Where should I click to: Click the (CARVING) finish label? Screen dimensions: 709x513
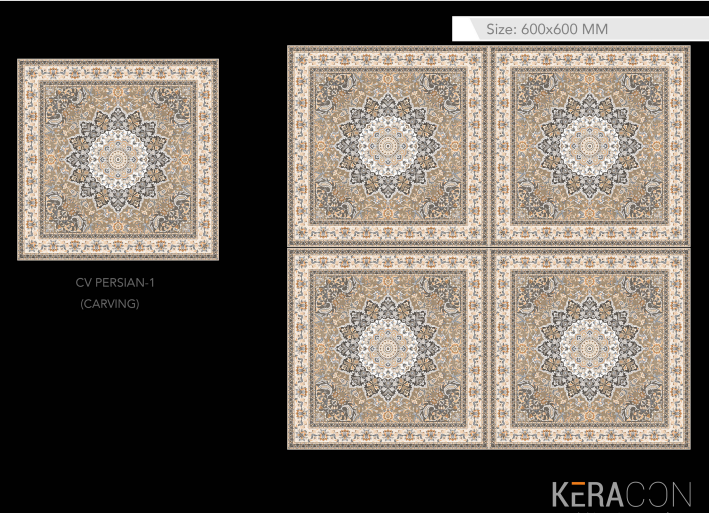click(109, 304)
